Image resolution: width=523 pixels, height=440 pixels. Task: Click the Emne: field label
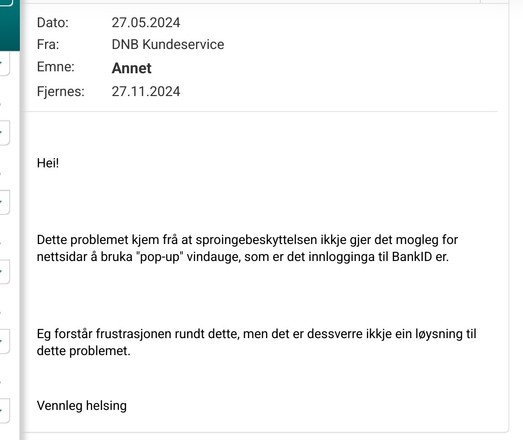[56, 67]
